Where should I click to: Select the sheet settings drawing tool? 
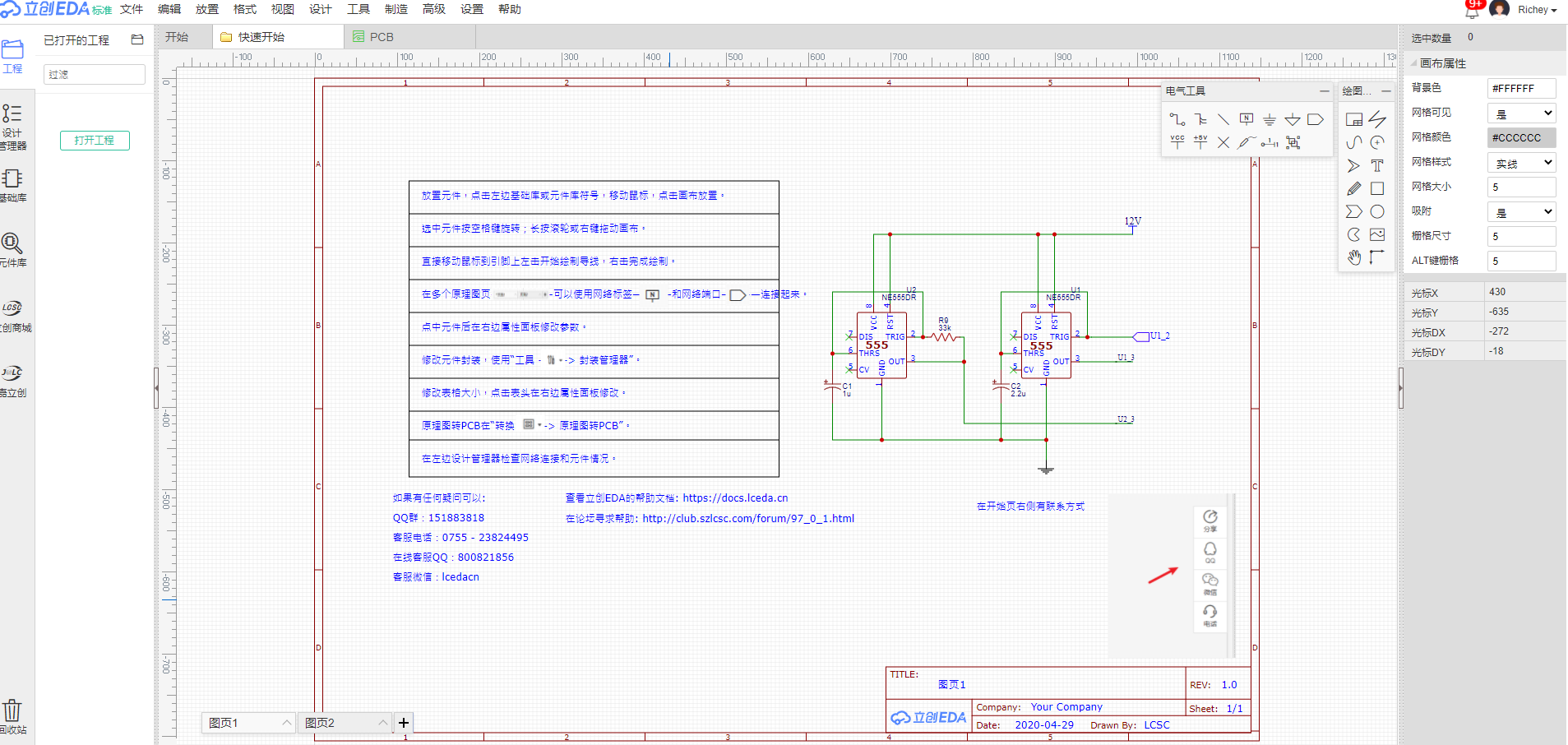click(1354, 119)
